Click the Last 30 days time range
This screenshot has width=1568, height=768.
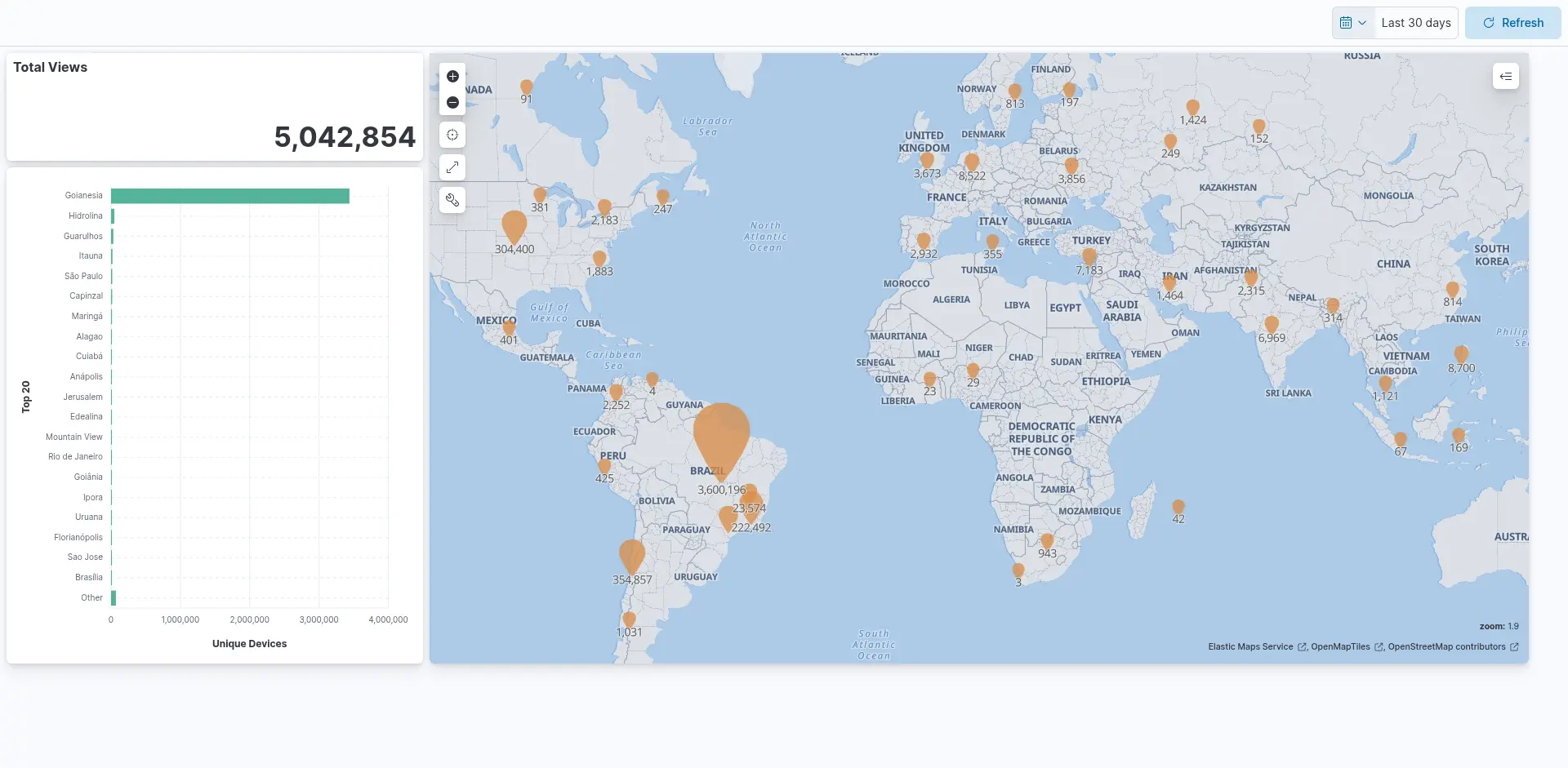(1415, 23)
